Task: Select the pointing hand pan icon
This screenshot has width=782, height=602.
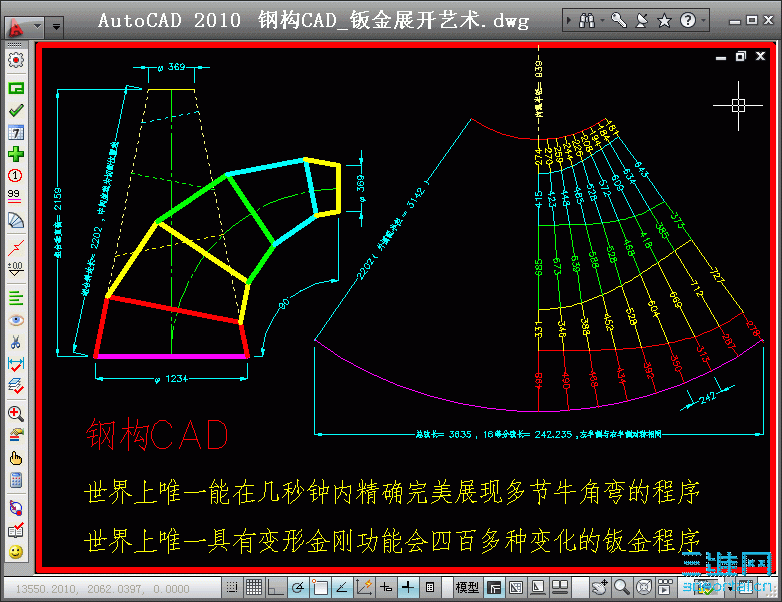Action: pos(16,458)
